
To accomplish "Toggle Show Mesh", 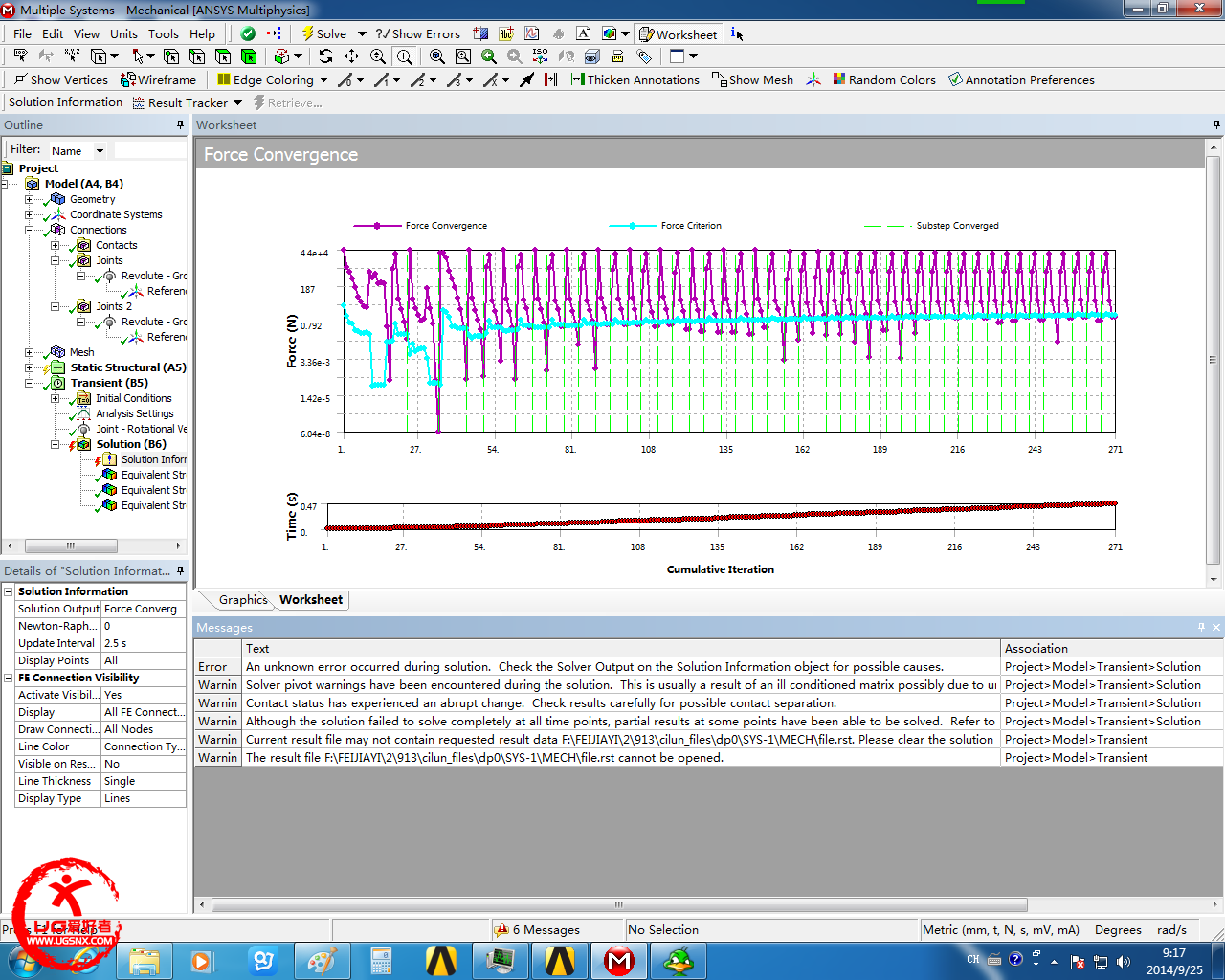I will [752, 79].
